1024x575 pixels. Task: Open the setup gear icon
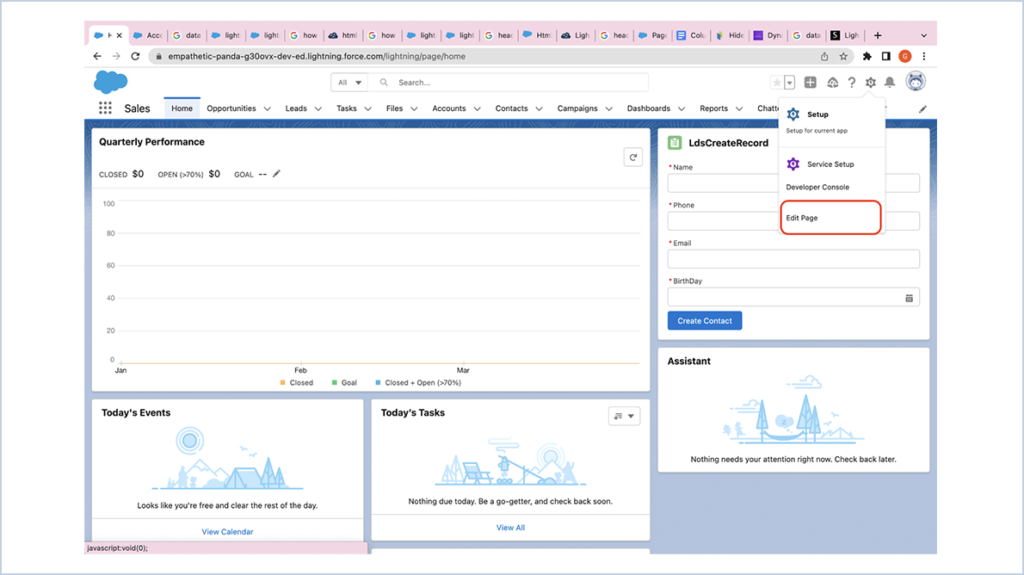pyautogui.click(x=871, y=82)
